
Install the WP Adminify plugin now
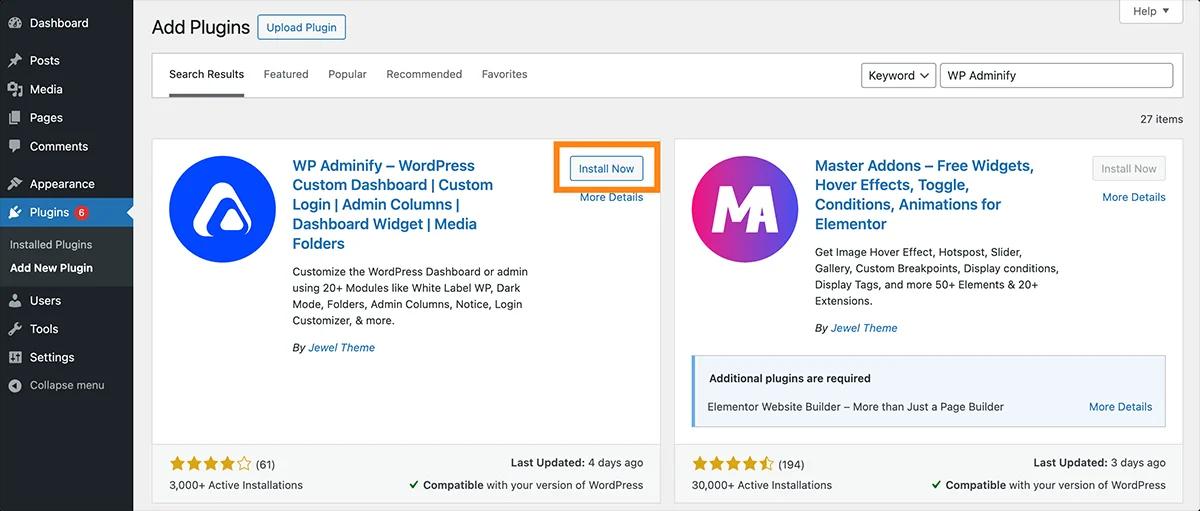[x=606, y=169]
